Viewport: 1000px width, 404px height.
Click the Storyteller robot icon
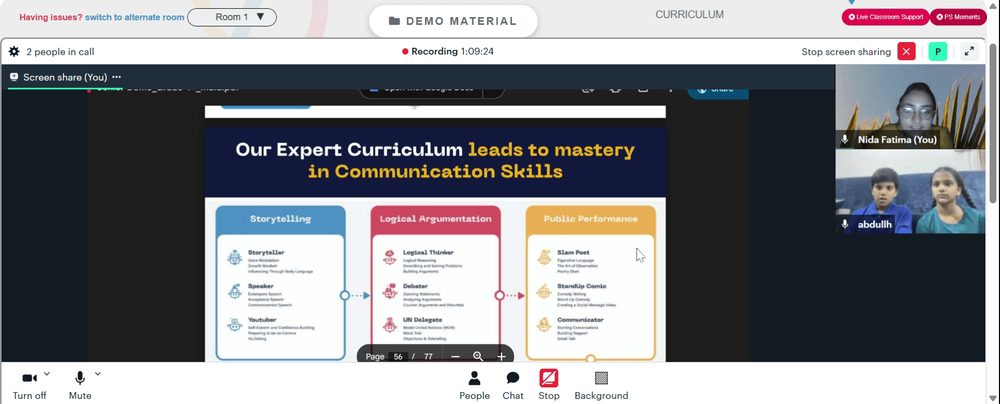235,257
